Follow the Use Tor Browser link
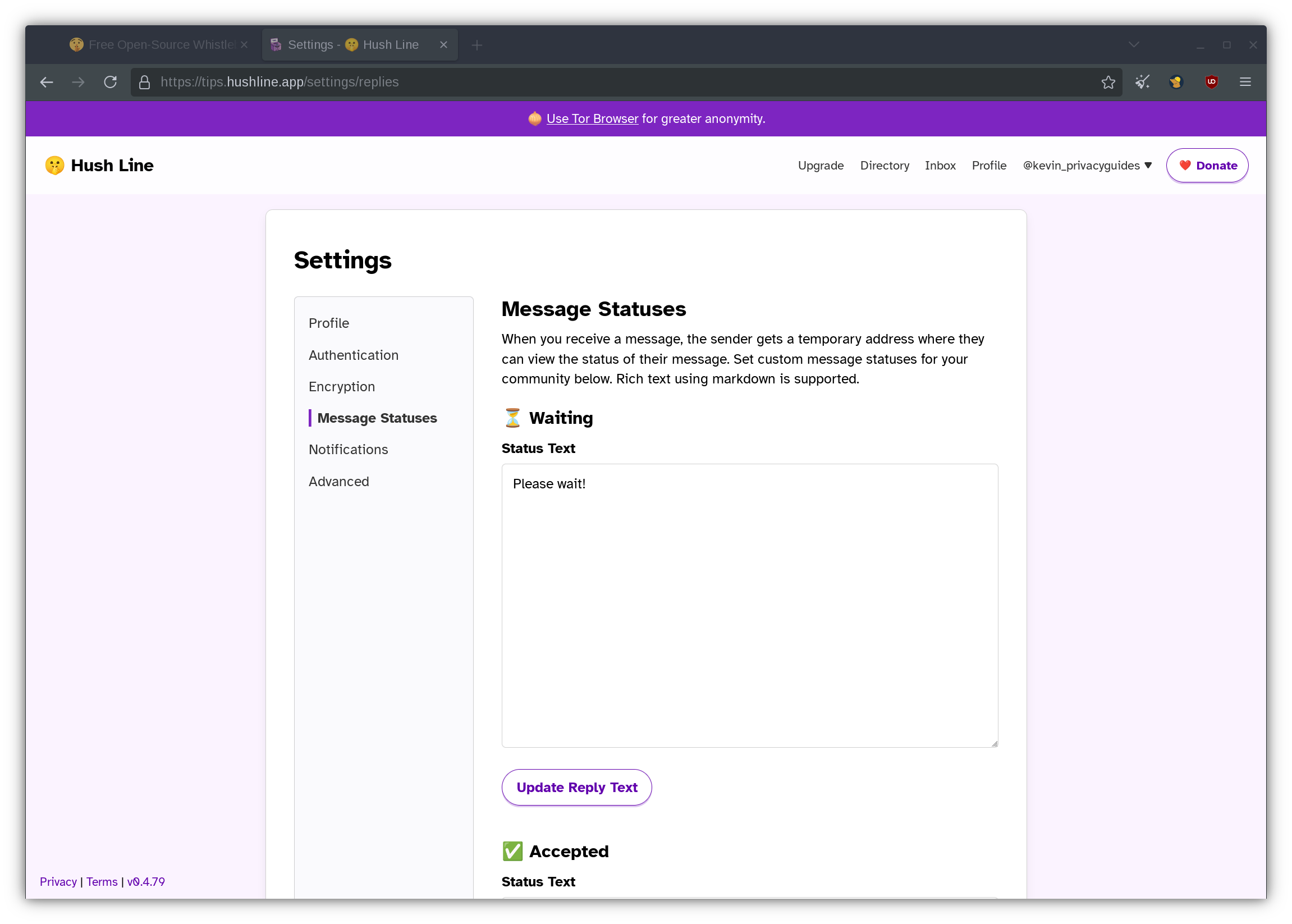 coord(592,118)
